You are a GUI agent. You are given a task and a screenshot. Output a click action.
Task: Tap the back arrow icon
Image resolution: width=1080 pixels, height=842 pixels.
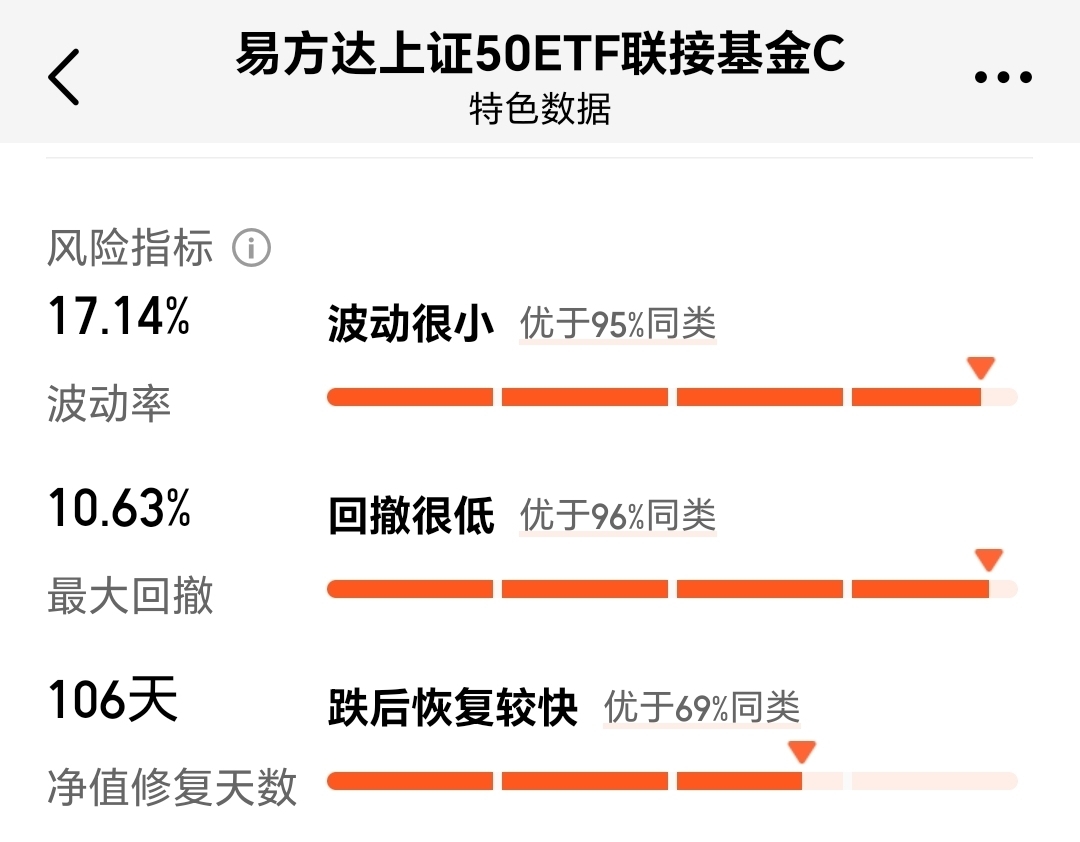click(x=64, y=77)
